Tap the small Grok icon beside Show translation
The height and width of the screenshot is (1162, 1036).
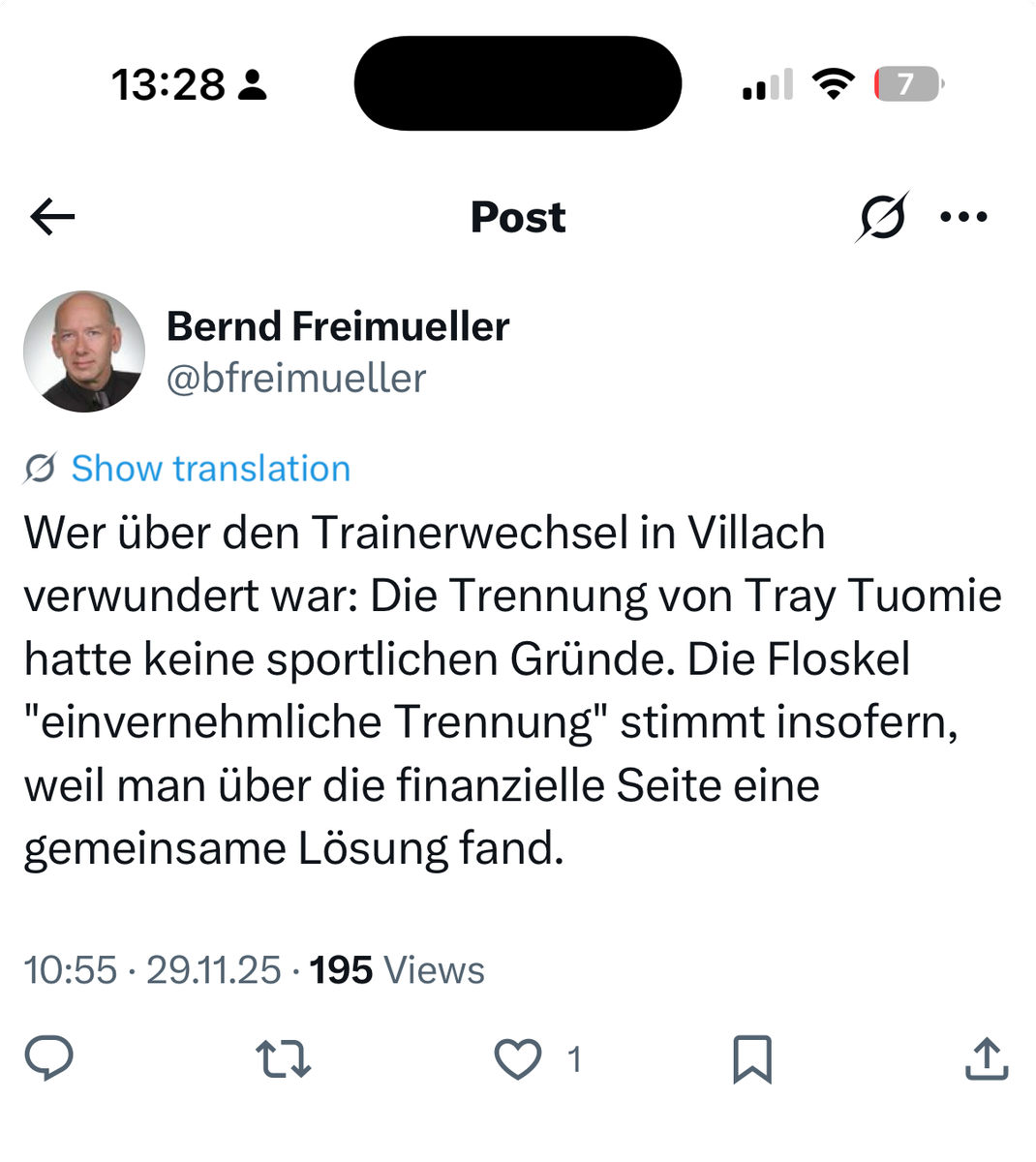(40, 469)
